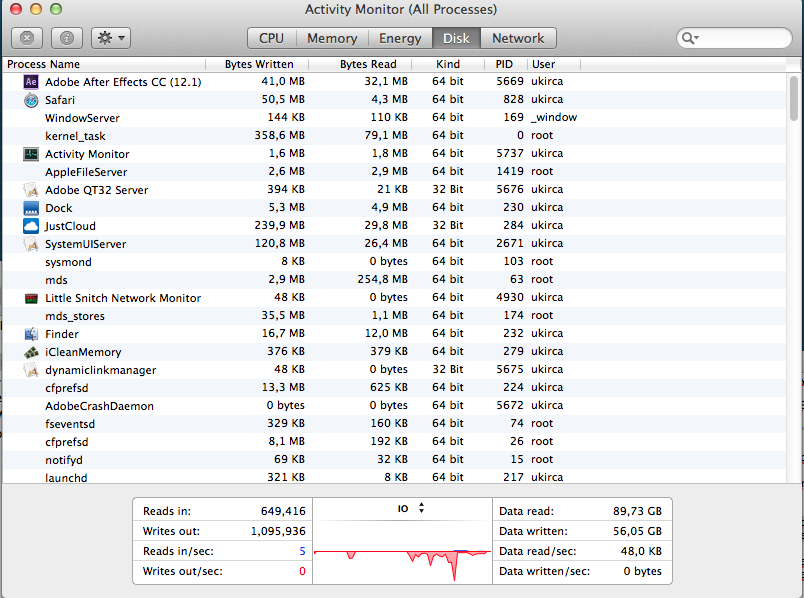This screenshot has width=804, height=598.
Task: Select the Adobe After Effects icon
Action: click(31, 82)
